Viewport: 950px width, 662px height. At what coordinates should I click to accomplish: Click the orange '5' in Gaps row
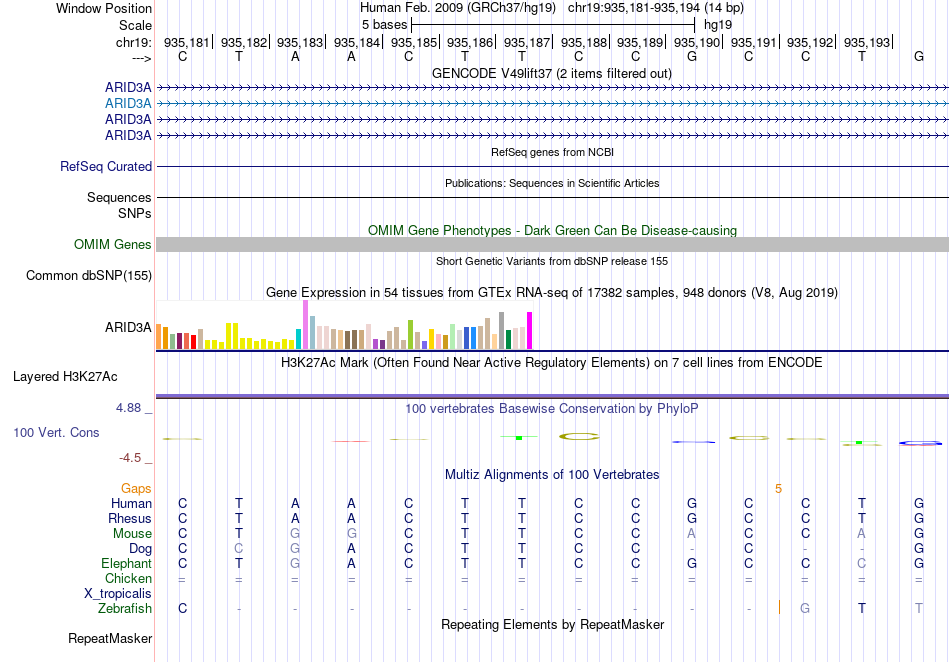coord(779,489)
